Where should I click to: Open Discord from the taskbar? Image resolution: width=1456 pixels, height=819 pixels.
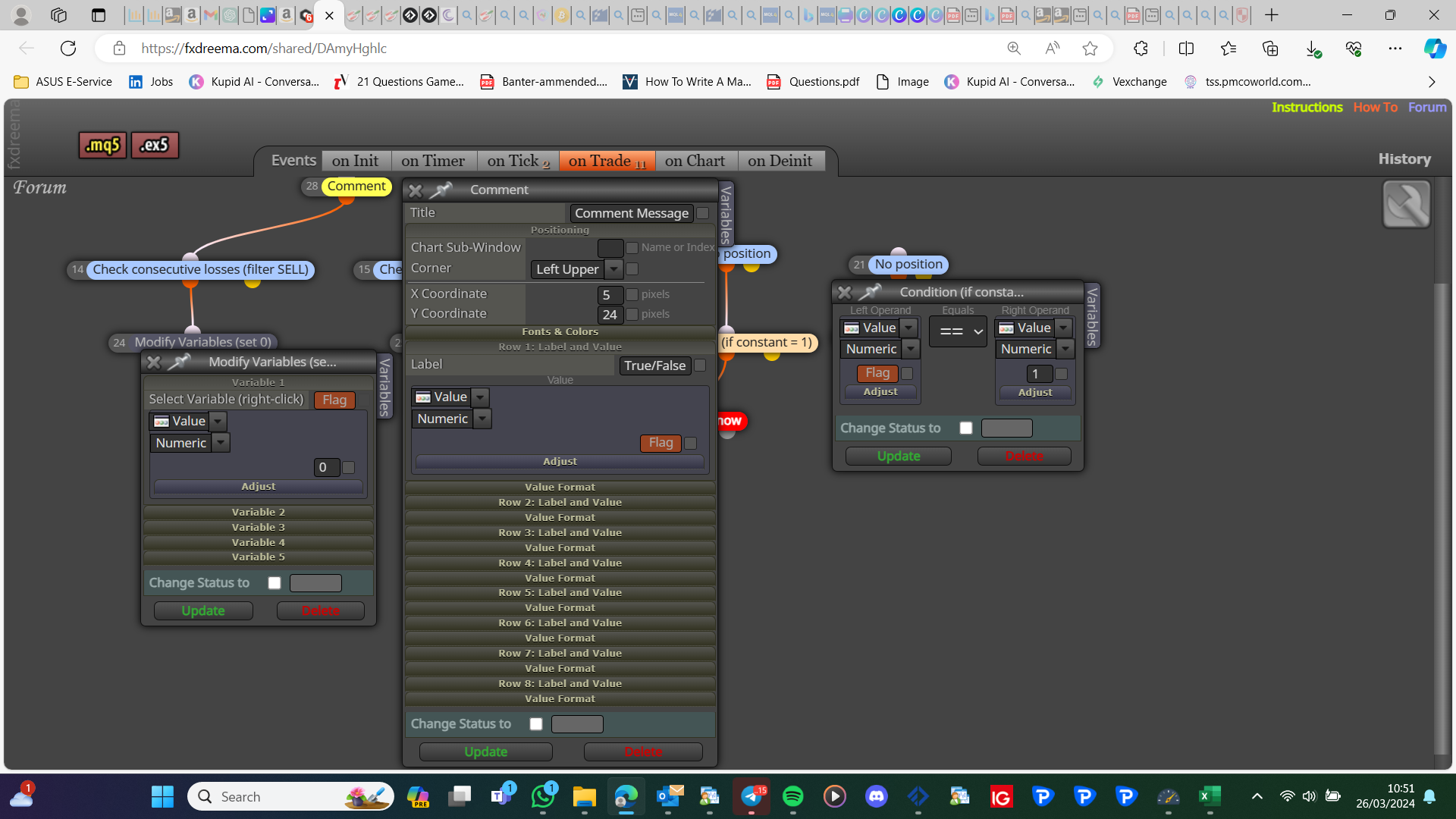click(x=877, y=796)
